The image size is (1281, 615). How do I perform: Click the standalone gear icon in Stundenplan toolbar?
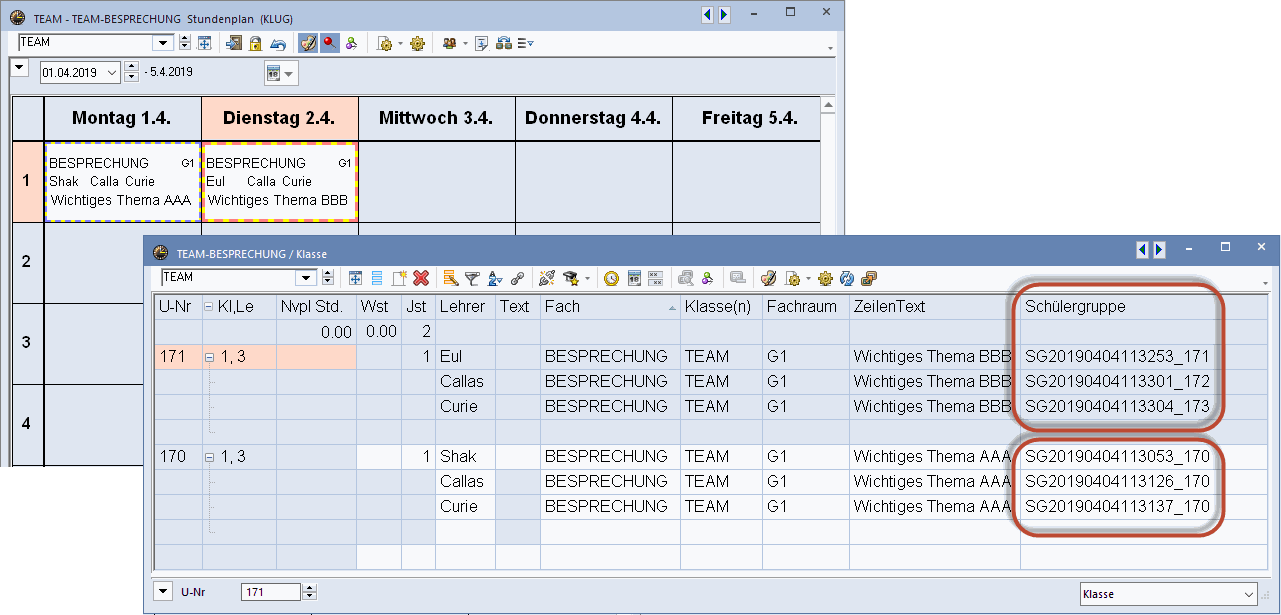(x=417, y=43)
